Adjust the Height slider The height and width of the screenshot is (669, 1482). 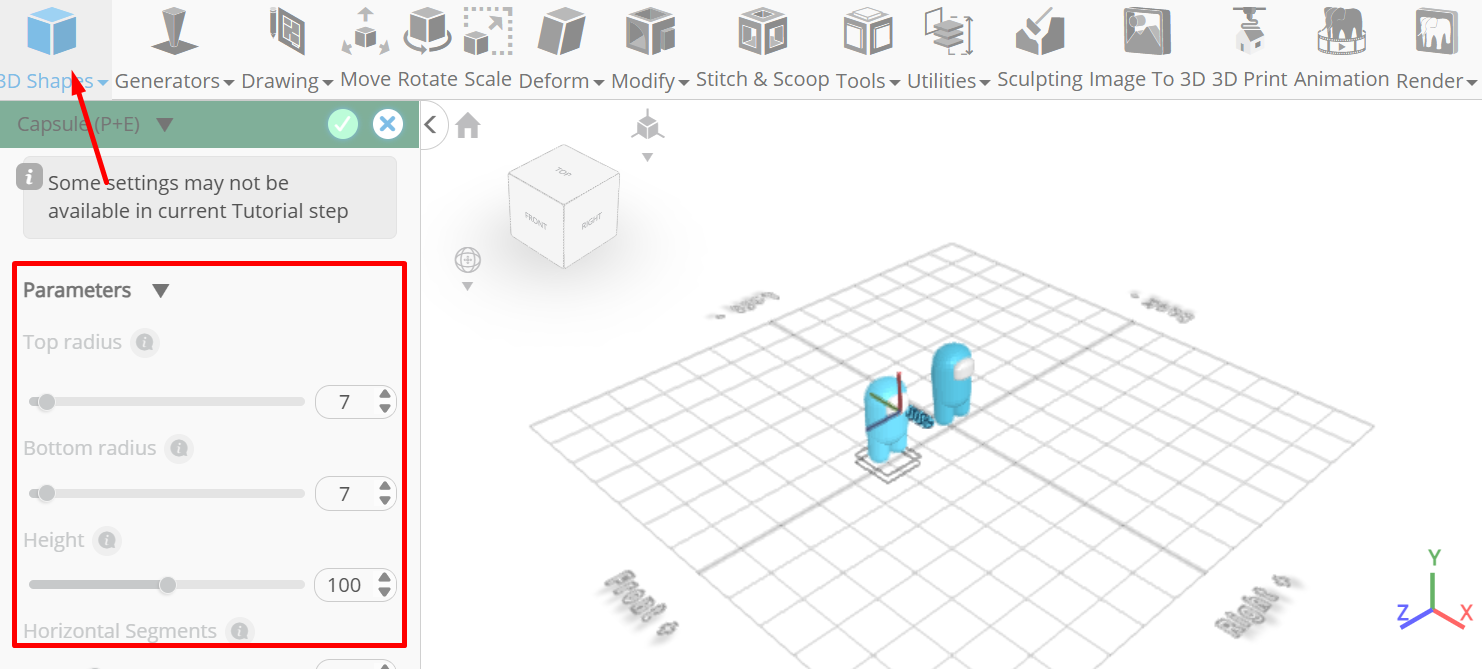[166, 585]
